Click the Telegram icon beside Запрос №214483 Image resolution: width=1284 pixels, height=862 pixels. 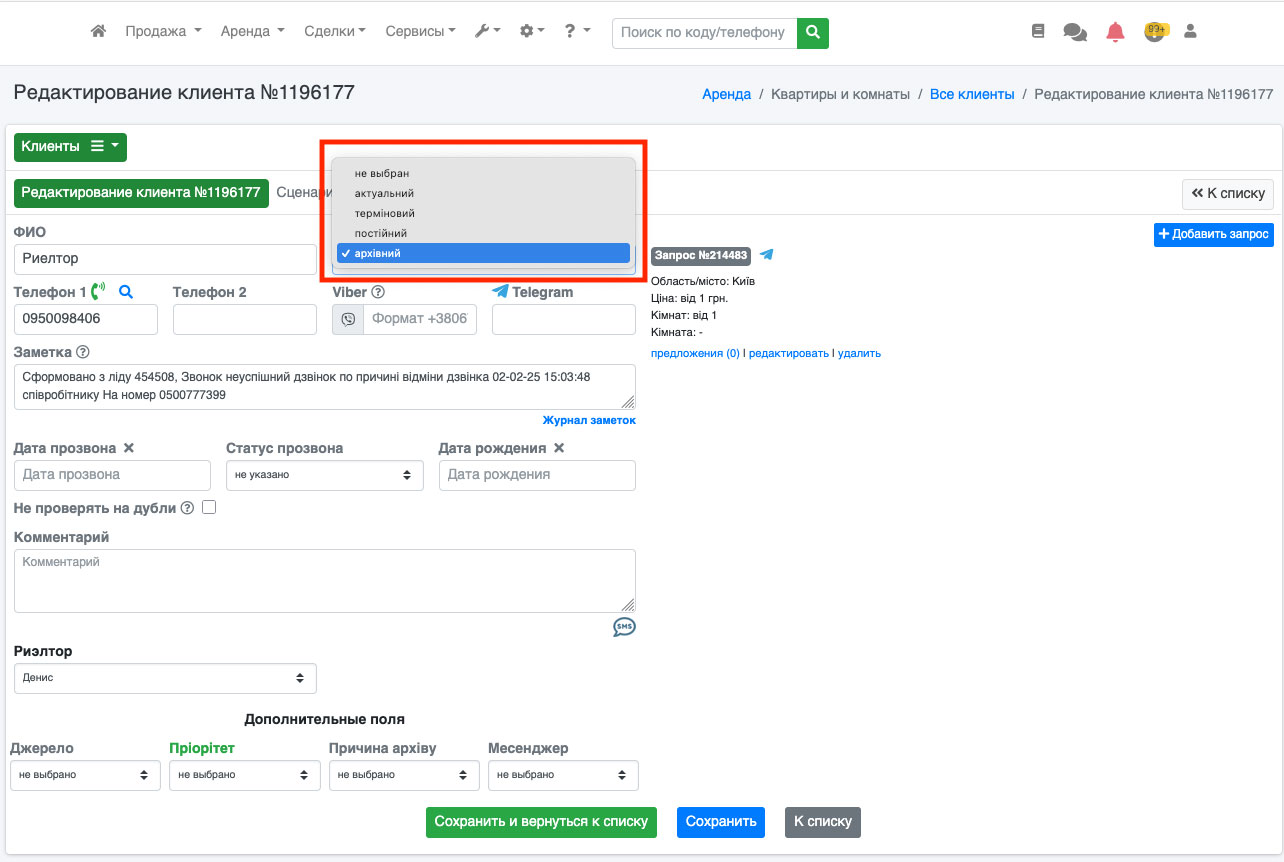767,255
